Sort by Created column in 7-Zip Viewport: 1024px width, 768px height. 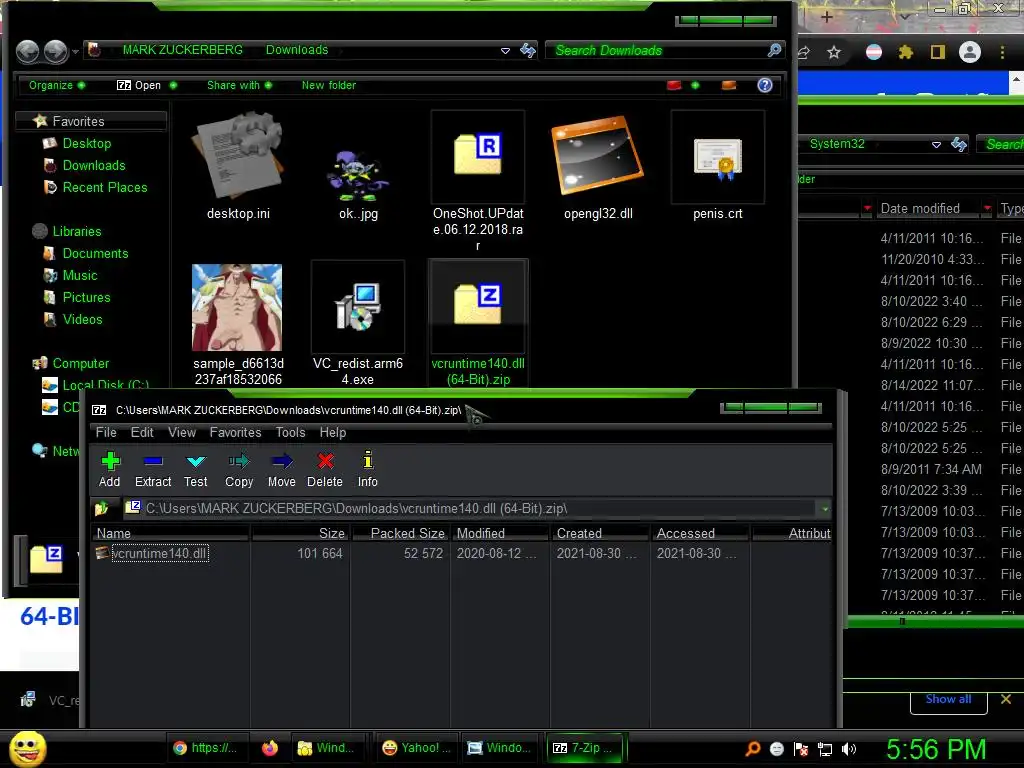pos(600,533)
